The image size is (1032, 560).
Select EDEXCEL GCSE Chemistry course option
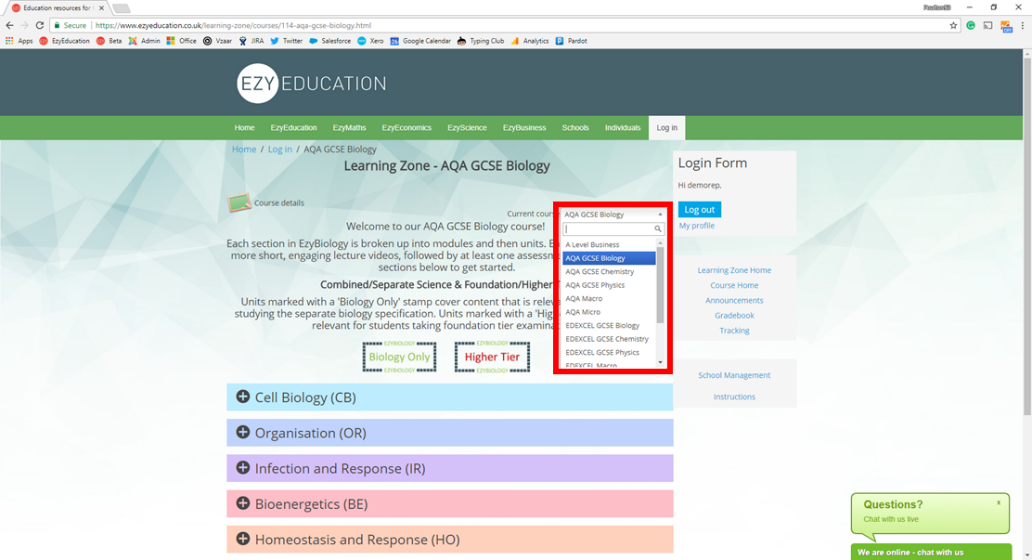(x=609, y=339)
